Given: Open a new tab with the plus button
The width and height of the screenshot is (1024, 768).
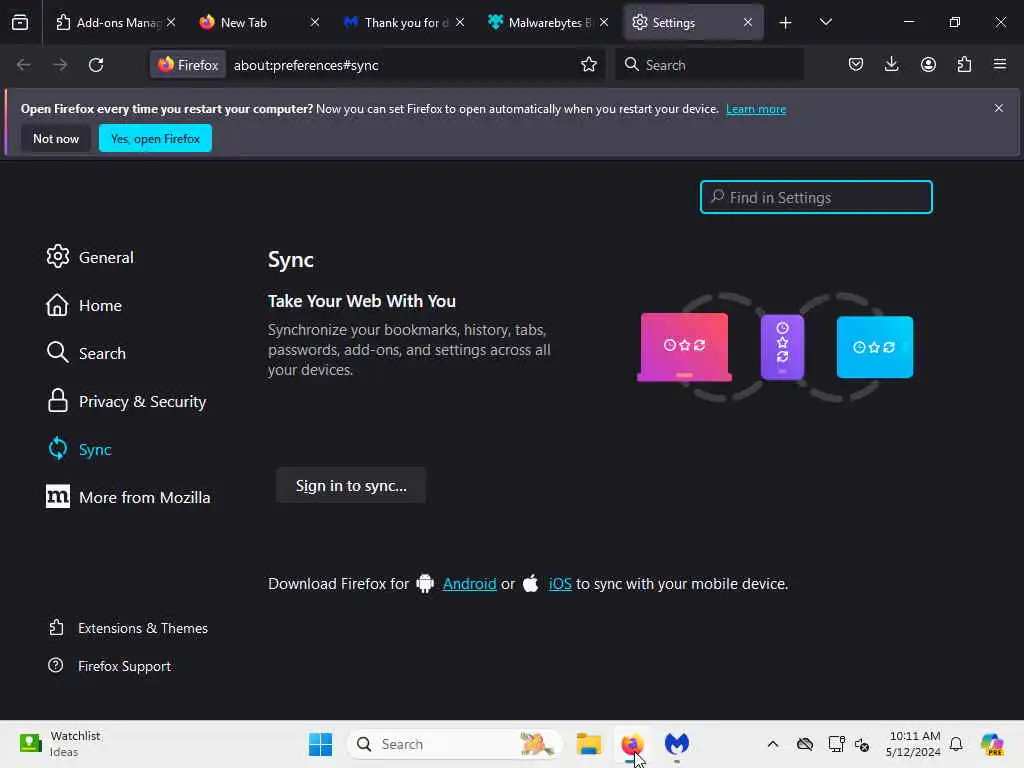Looking at the screenshot, I should (x=786, y=23).
